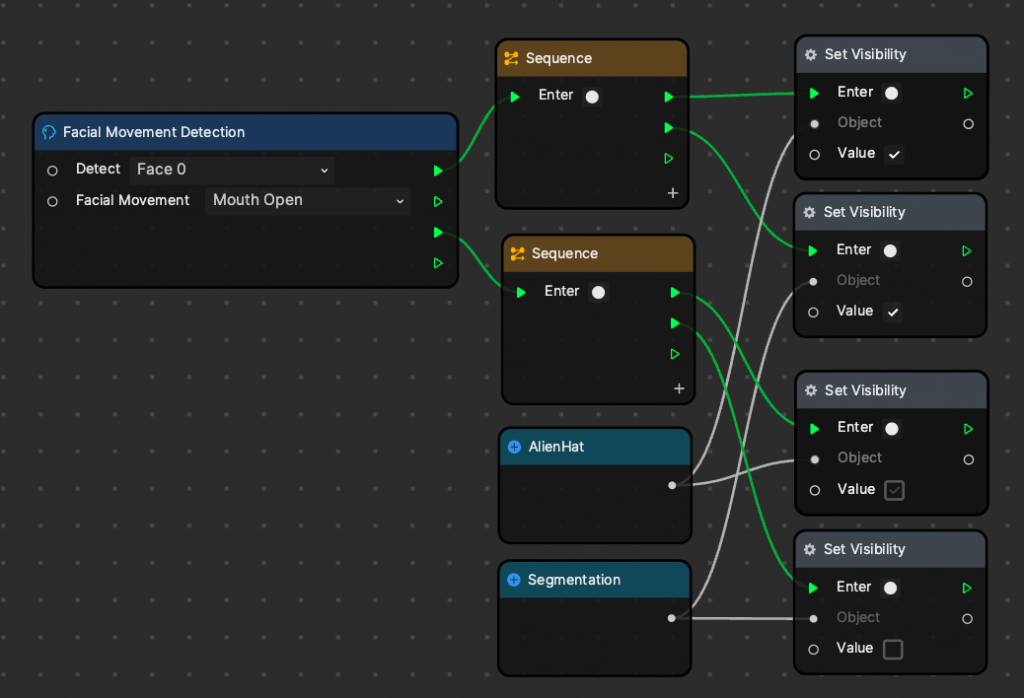This screenshot has width=1024, height=698.
Task: Click the Enter output arrow on bottom Set Visibility
Action: tap(967, 588)
